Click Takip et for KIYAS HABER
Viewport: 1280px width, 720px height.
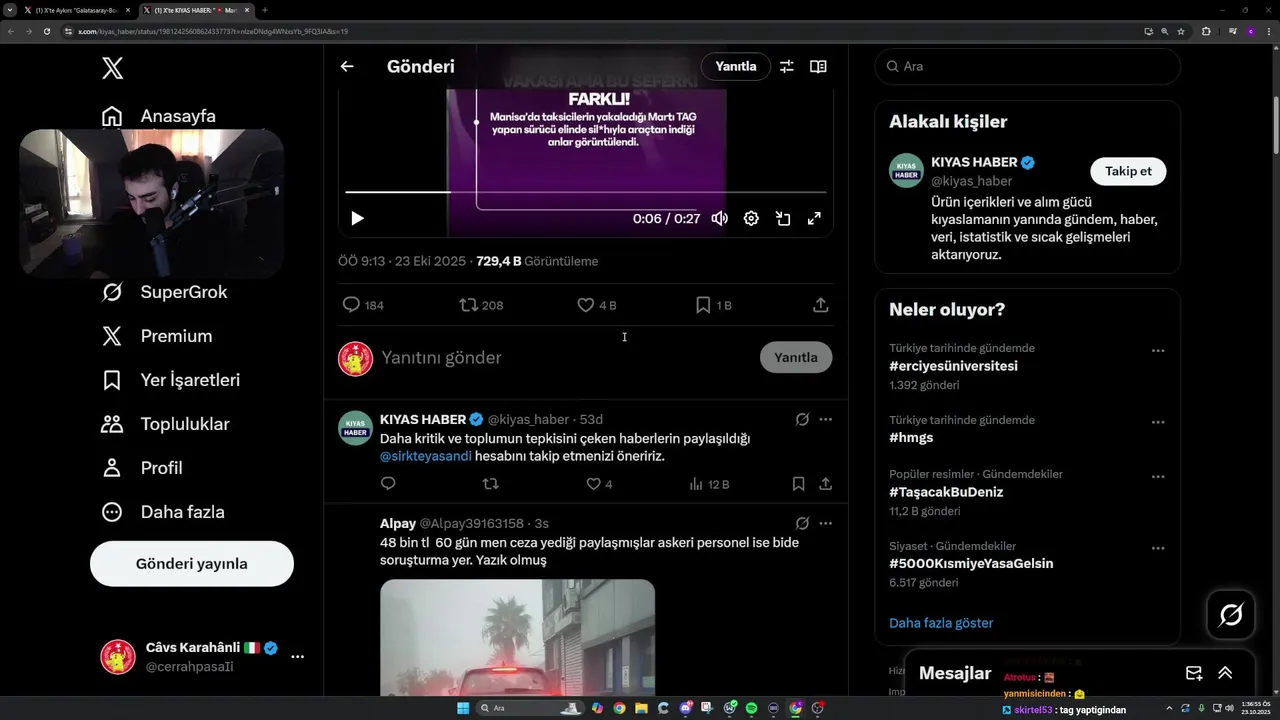click(1128, 171)
